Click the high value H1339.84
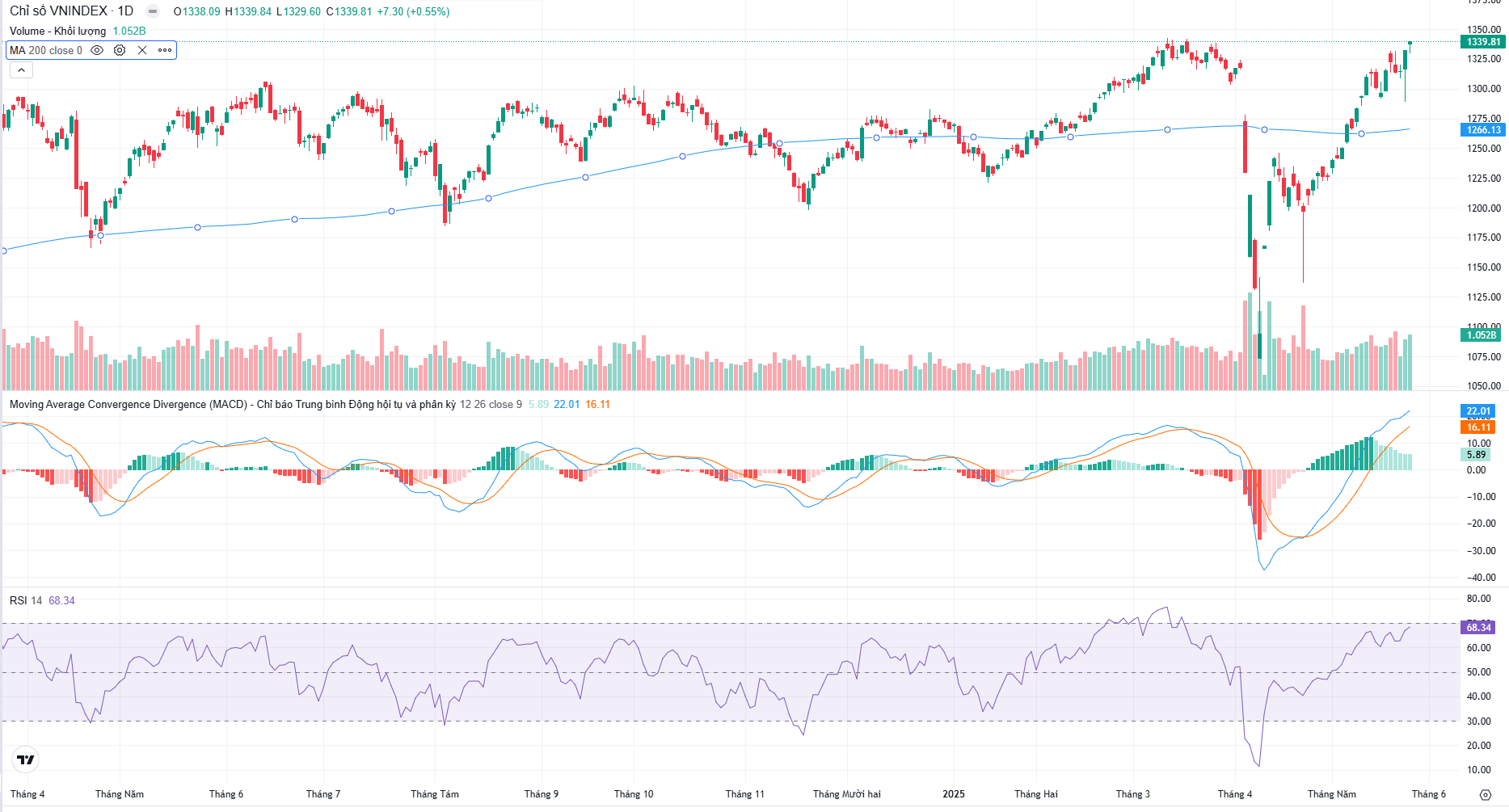The width and height of the screenshot is (1509, 812). click(x=248, y=11)
